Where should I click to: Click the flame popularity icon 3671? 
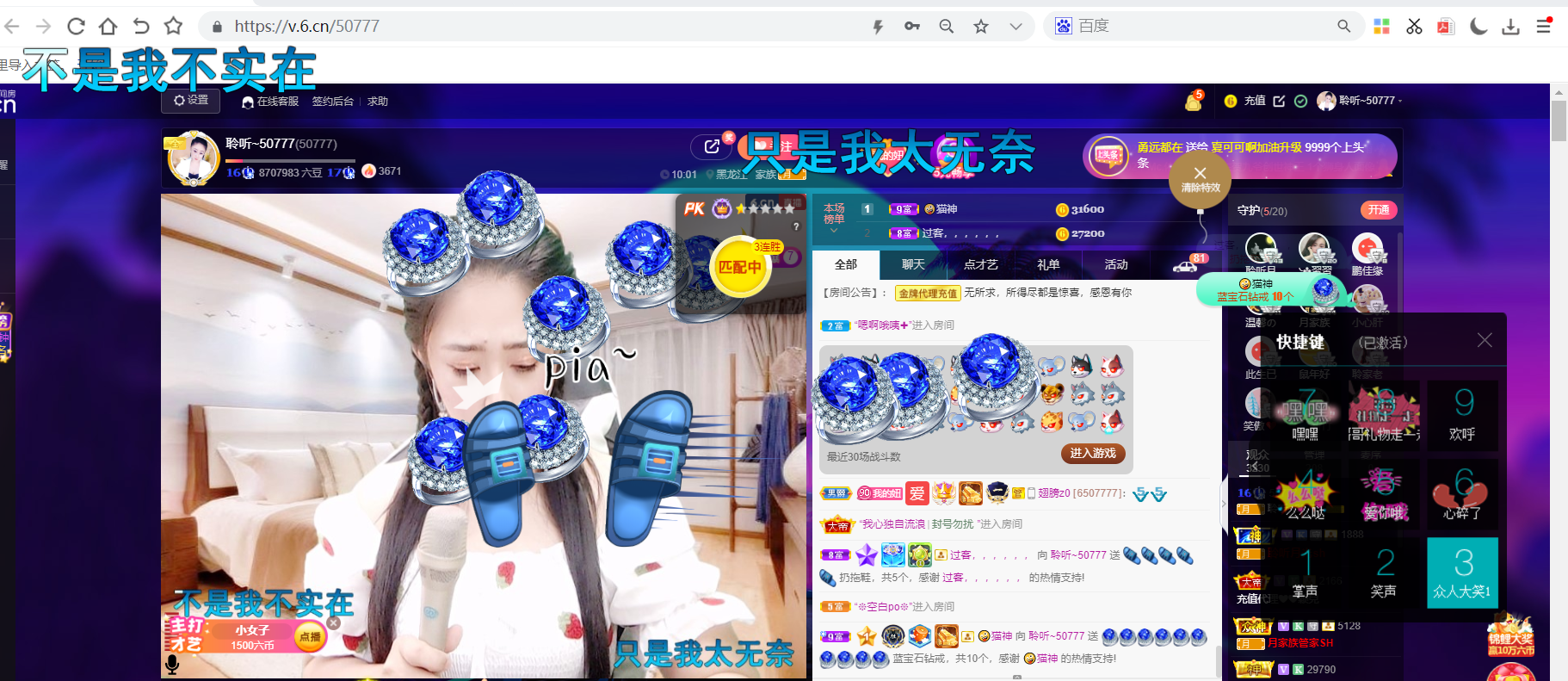point(368,170)
